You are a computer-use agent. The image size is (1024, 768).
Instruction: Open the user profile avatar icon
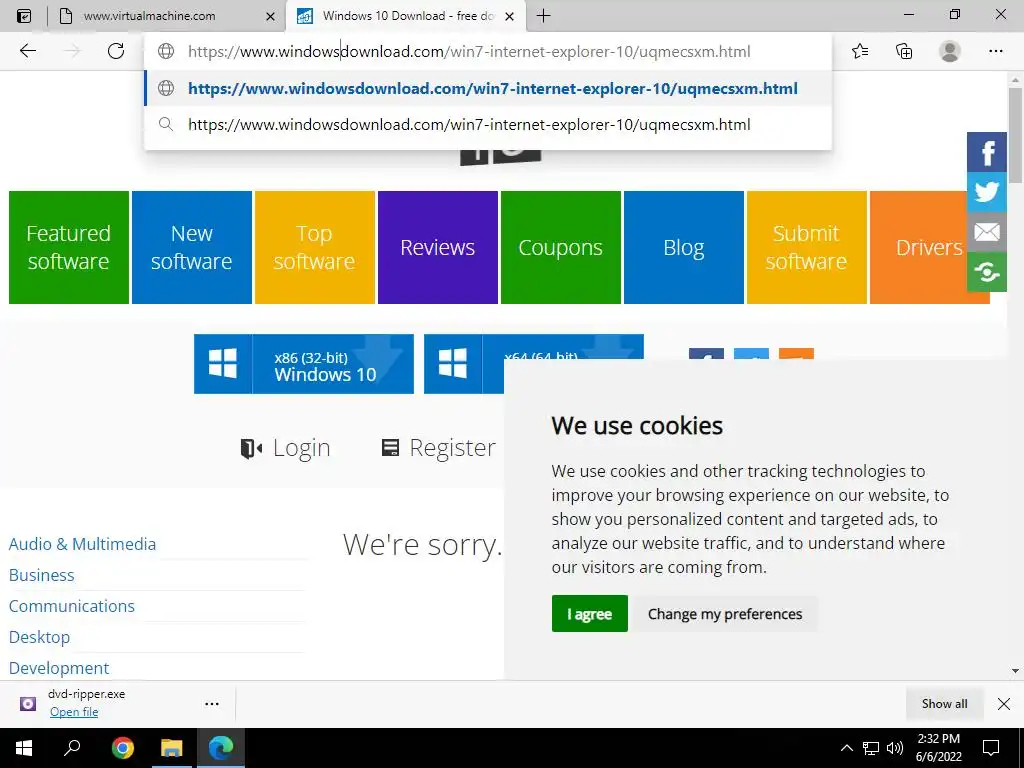point(950,51)
